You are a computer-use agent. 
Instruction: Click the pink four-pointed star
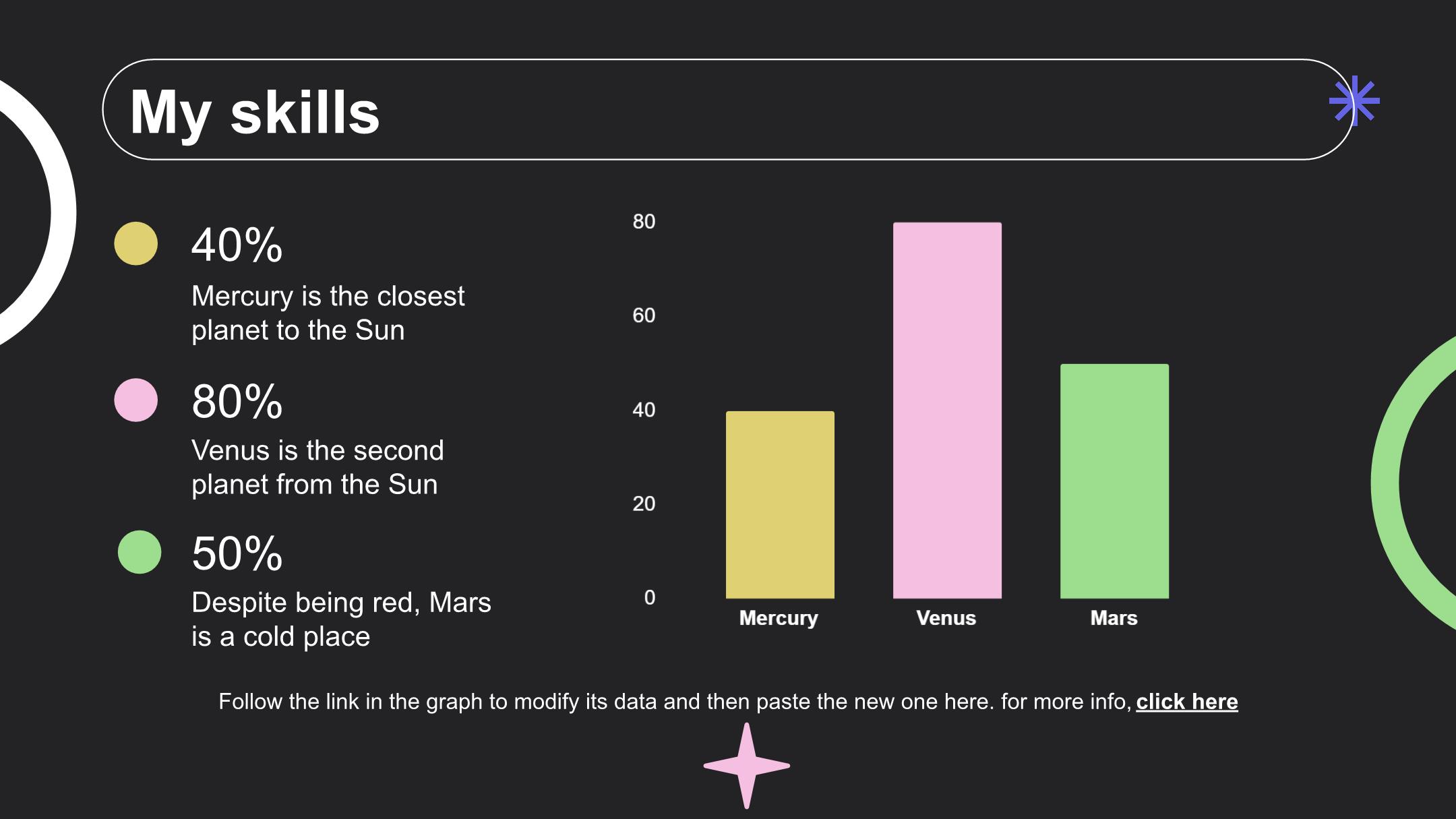coord(746,766)
